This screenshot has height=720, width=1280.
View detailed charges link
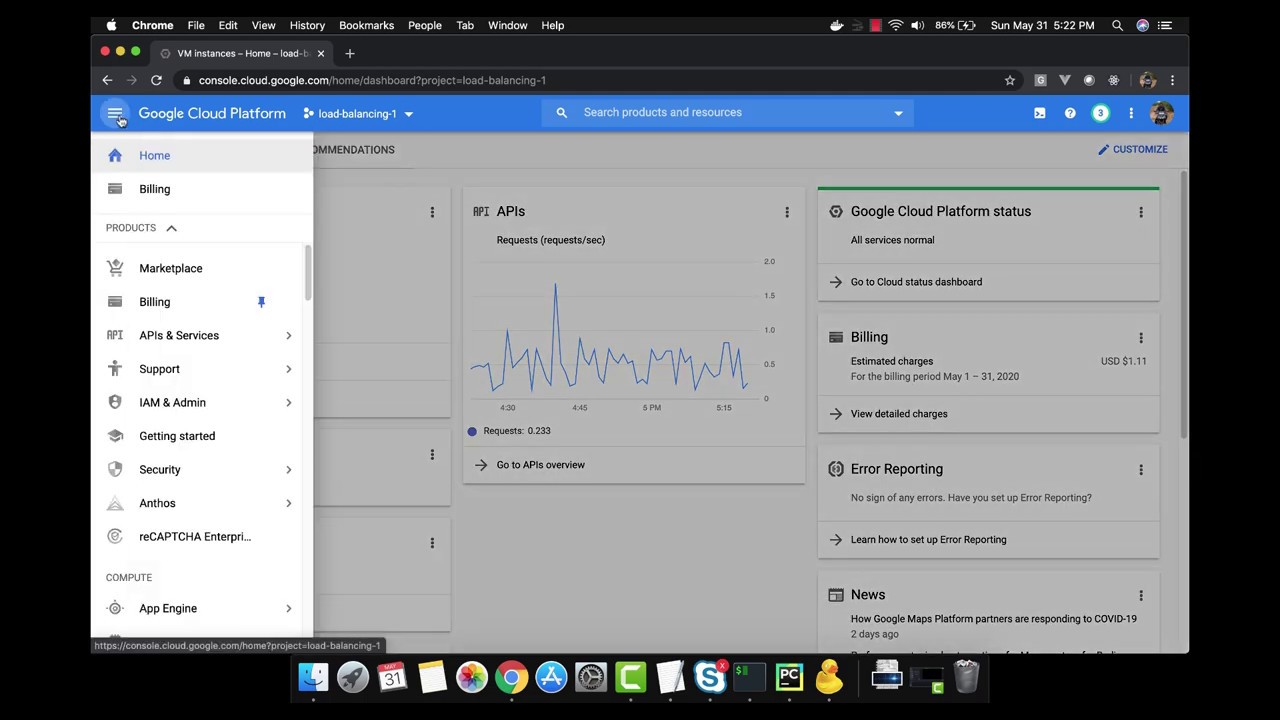click(x=899, y=414)
